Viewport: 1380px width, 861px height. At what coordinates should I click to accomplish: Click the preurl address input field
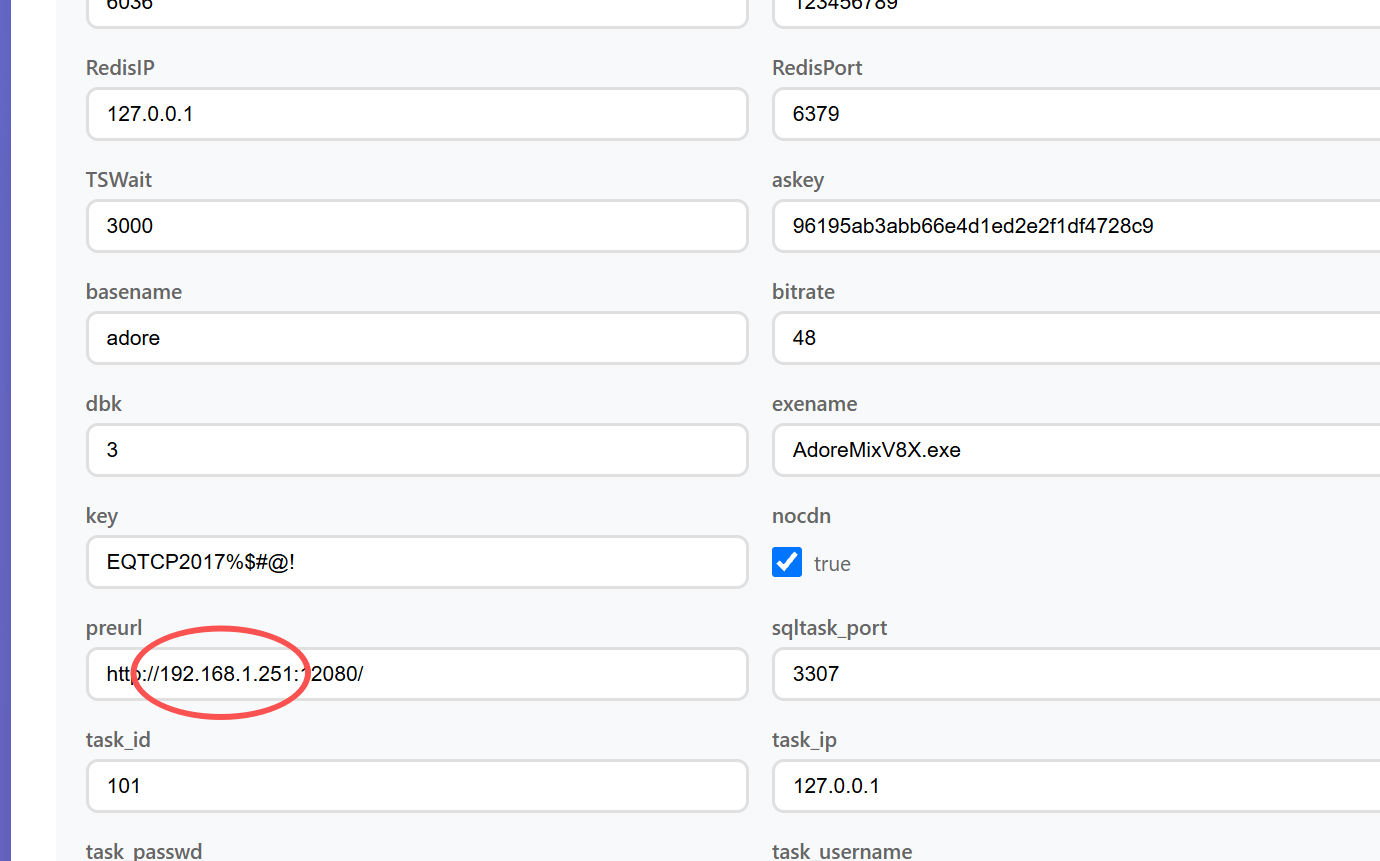[417, 674]
